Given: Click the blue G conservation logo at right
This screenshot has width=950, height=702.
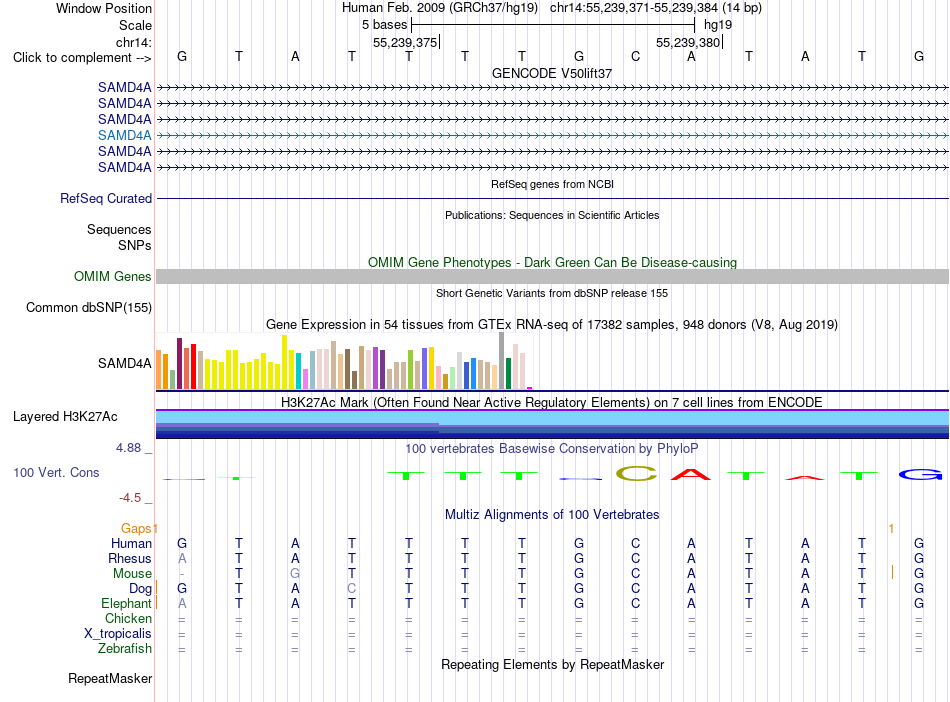Looking at the screenshot, I should pos(920,474).
